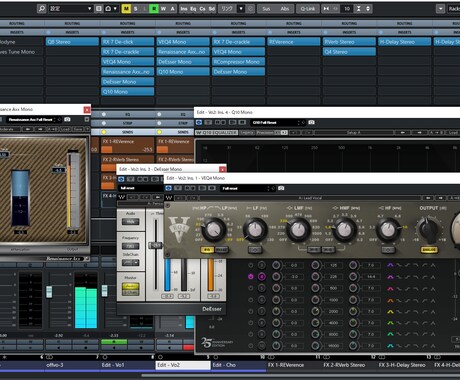The image size is (460, 380).
Task: Click the power bypass icon in Q10 window
Action: coord(199,122)
